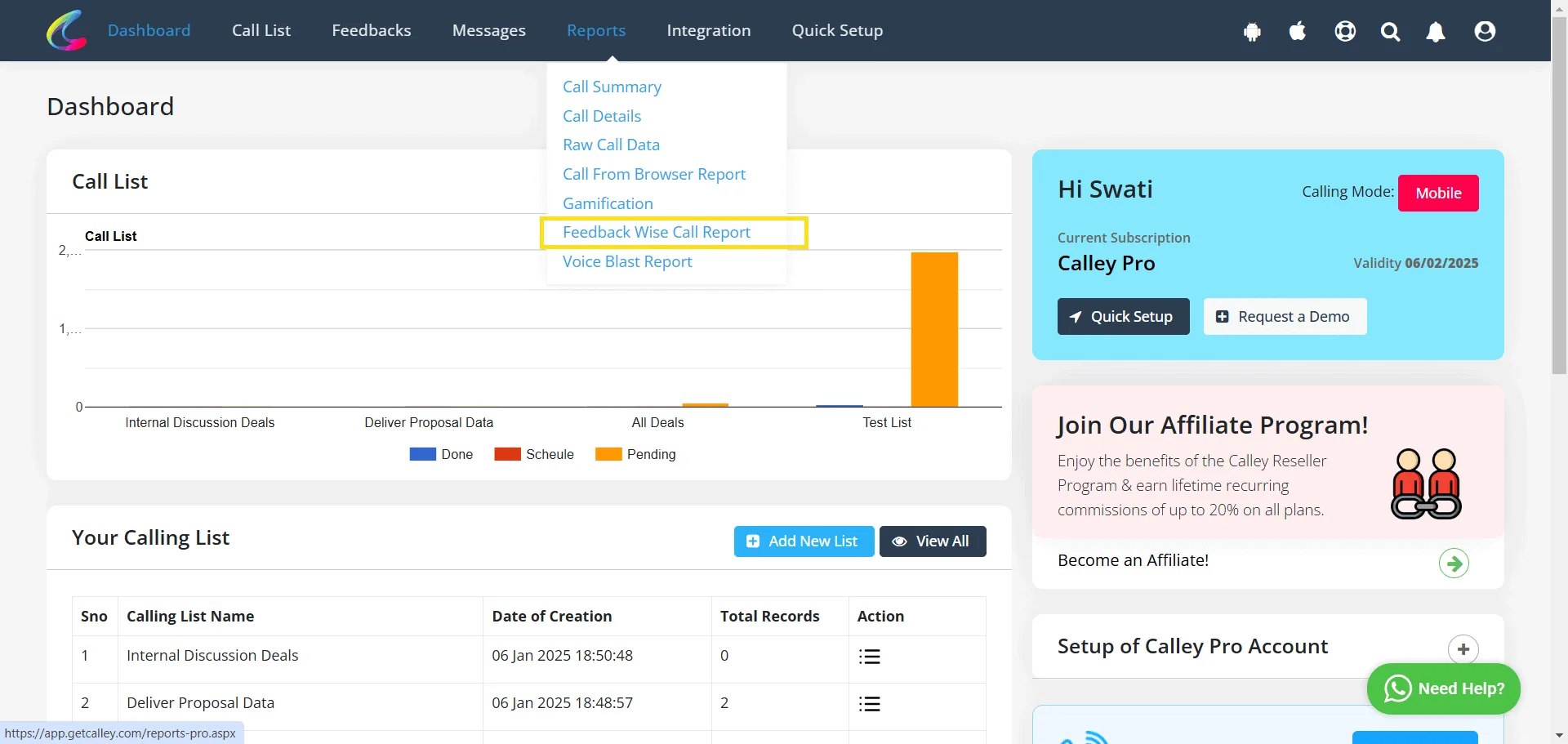Open the notifications bell
Screen dimensions: 1568x744
click(1436, 32)
